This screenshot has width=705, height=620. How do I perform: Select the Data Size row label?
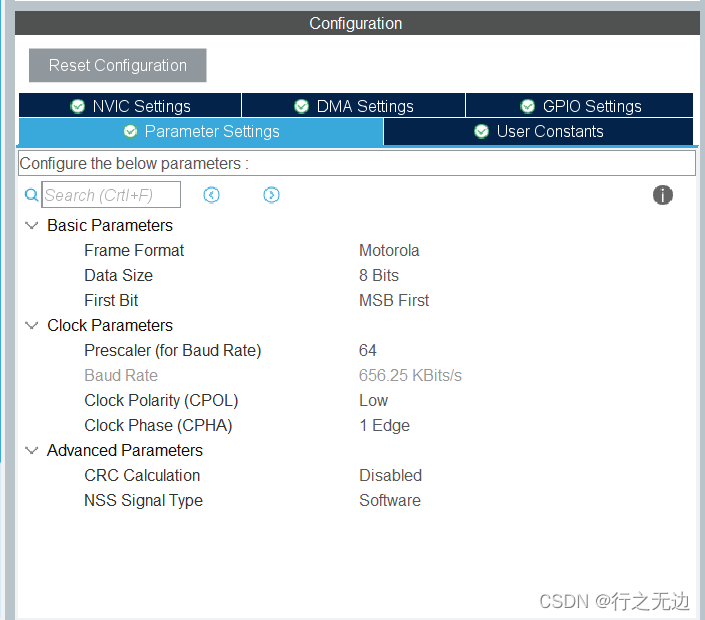[x=118, y=275]
